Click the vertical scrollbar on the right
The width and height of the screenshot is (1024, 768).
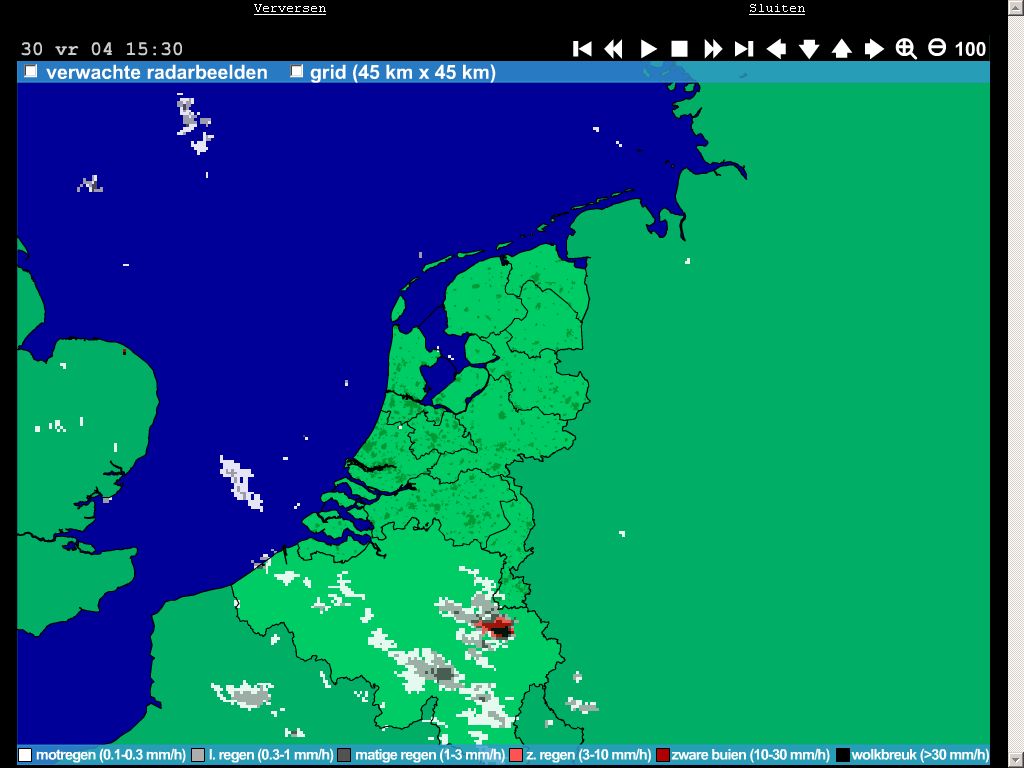(1016, 384)
